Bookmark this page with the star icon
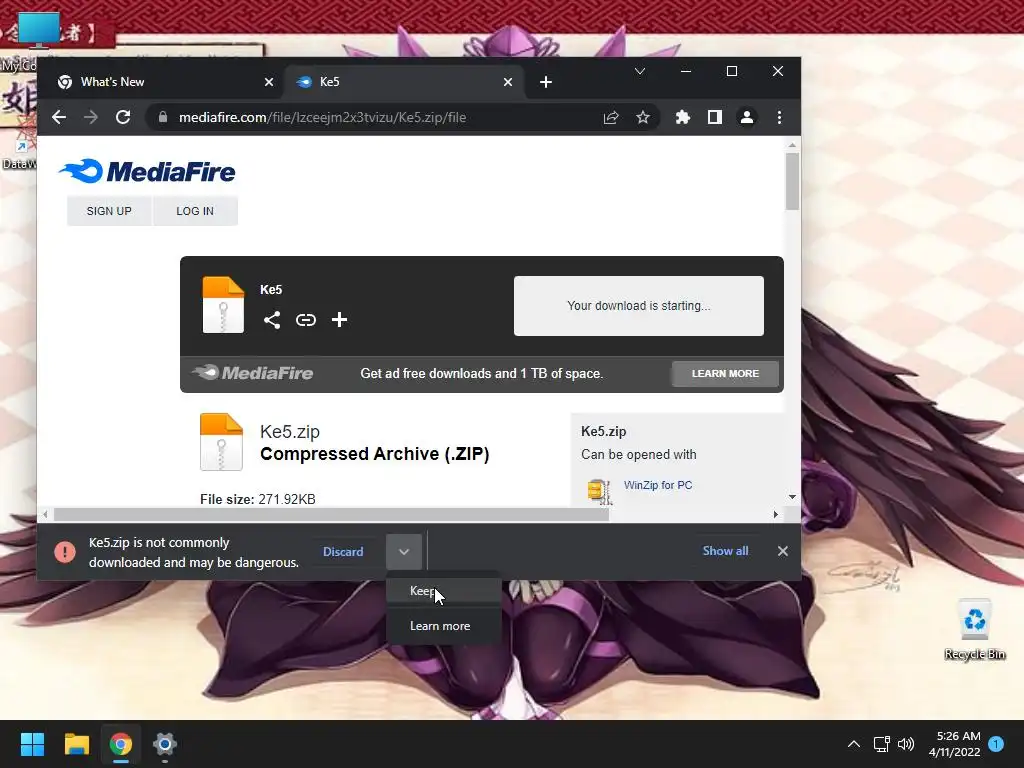The image size is (1024, 768). (643, 118)
